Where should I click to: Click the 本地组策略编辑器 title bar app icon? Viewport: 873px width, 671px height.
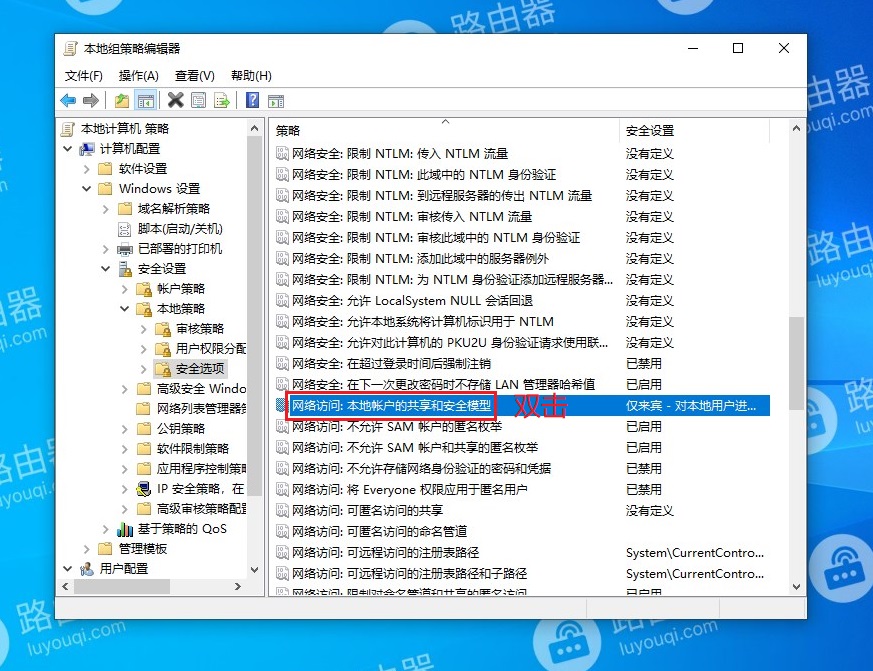(70, 48)
